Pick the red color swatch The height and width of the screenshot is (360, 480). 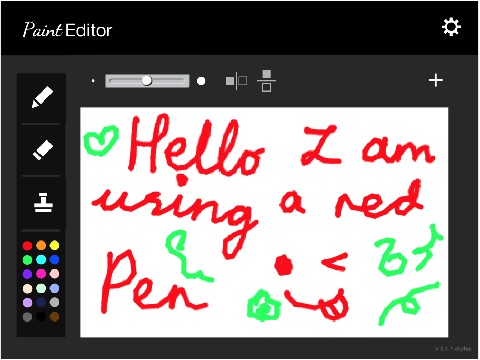coord(27,246)
